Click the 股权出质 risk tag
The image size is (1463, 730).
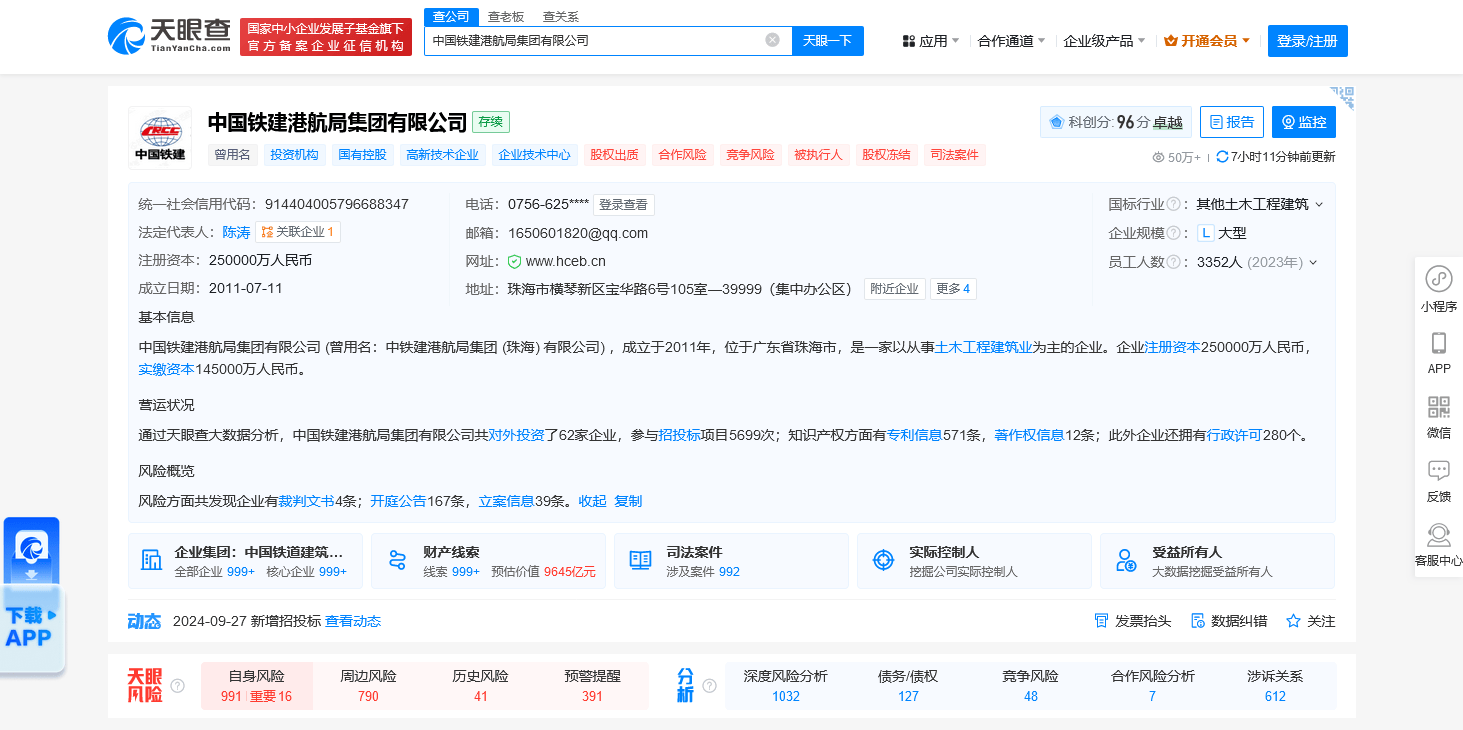614,155
